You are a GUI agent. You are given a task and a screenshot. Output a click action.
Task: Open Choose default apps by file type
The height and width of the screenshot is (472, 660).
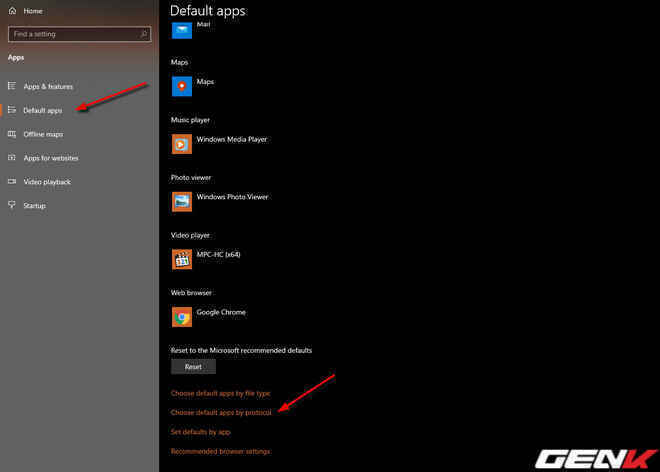pyautogui.click(x=221, y=393)
